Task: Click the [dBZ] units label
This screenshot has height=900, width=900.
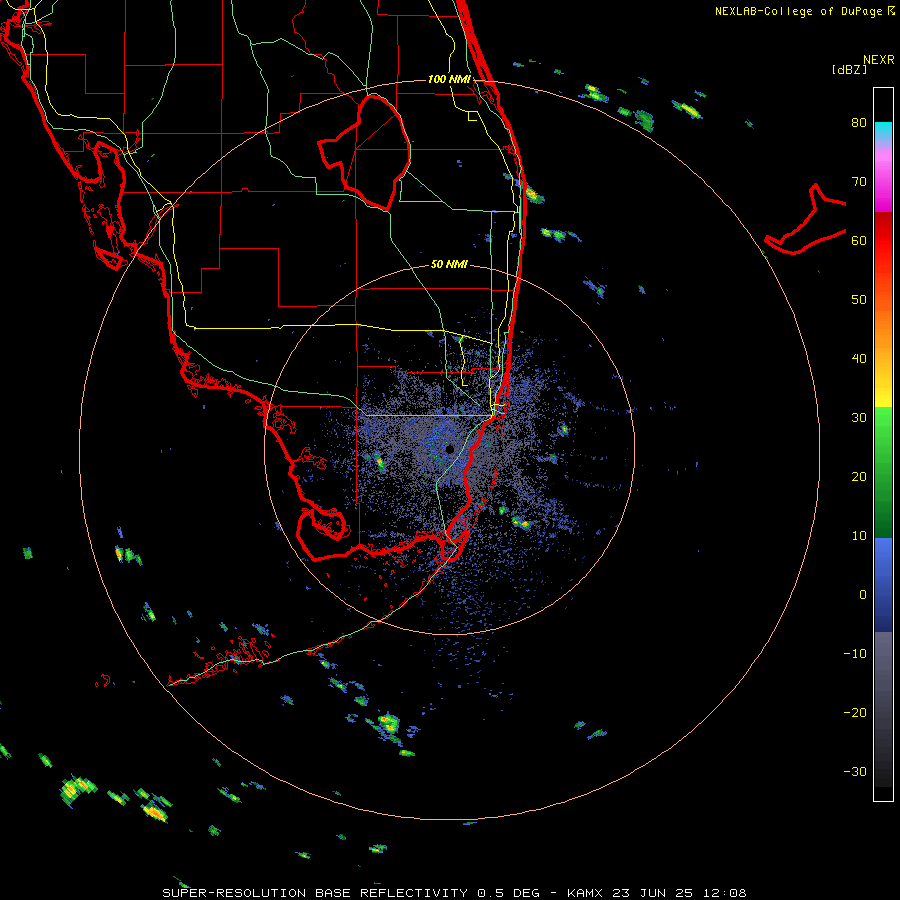Action: [x=849, y=70]
